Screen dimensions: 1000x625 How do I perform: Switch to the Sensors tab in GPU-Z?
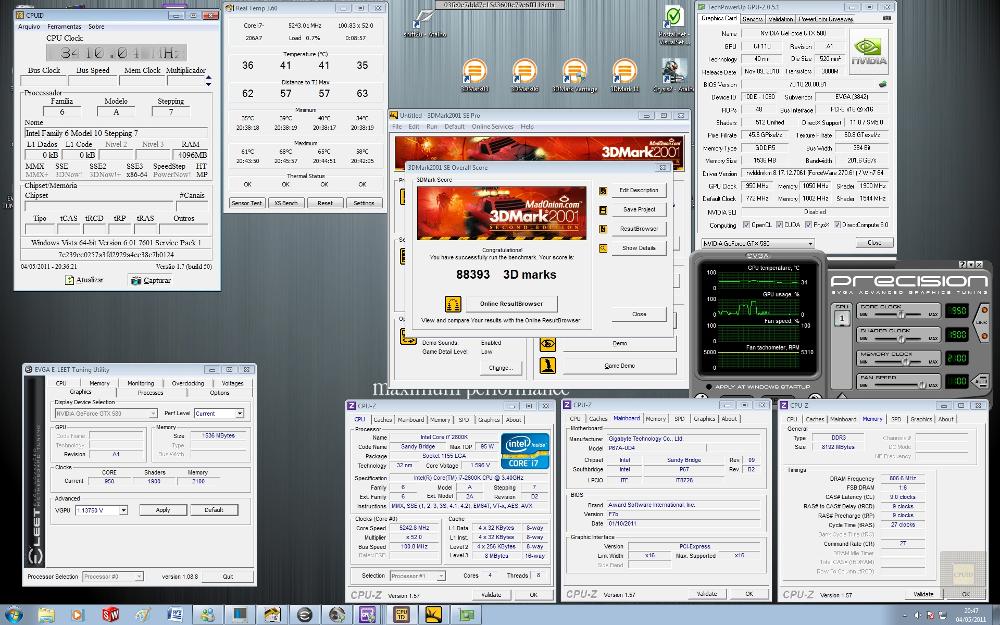click(x=753, y=19)
